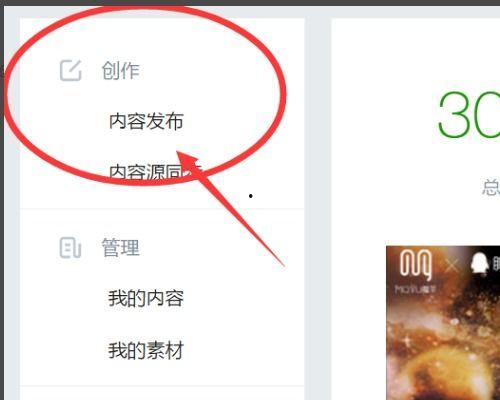The height and width of the screenshot is (400, 500).
Task: Click the blank sidebar area below 我的素材
Action: point(162,373)
